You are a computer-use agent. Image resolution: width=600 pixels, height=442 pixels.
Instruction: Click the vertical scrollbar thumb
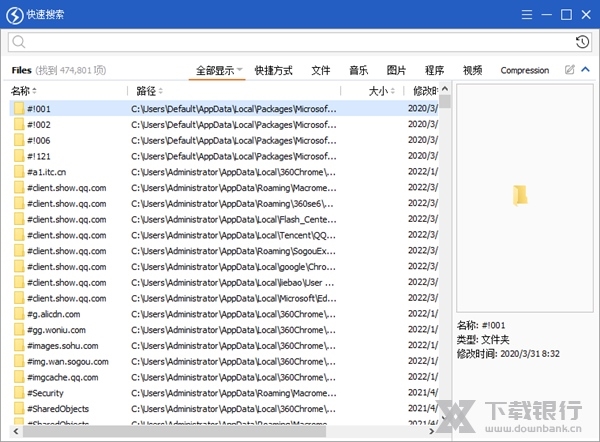pyautogui.click(x=445, y=101)
